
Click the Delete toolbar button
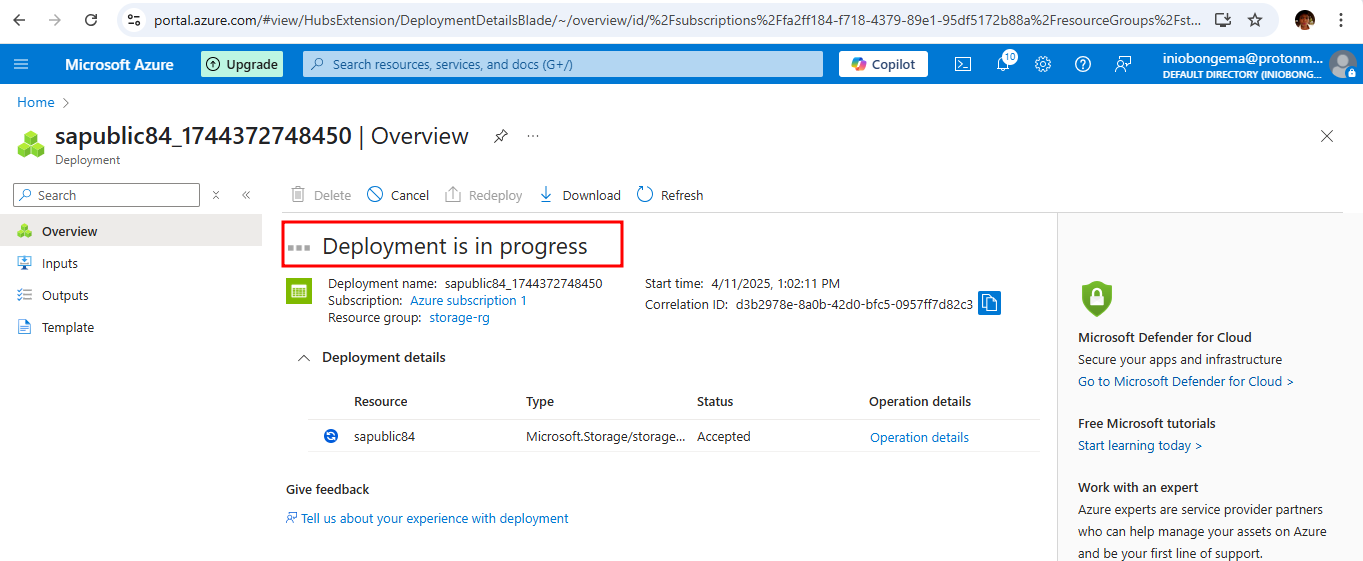point(321,195)
